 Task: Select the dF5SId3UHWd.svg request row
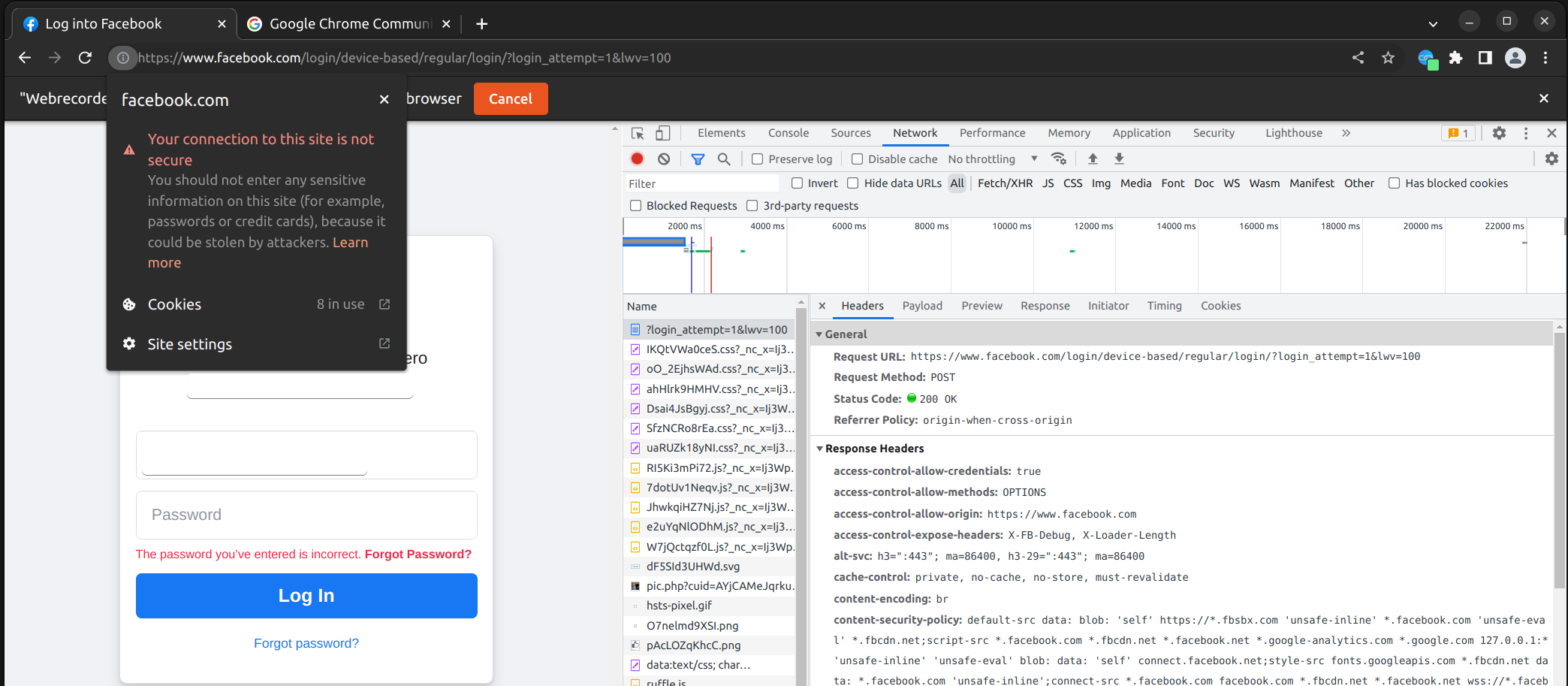tap(709, 567)
